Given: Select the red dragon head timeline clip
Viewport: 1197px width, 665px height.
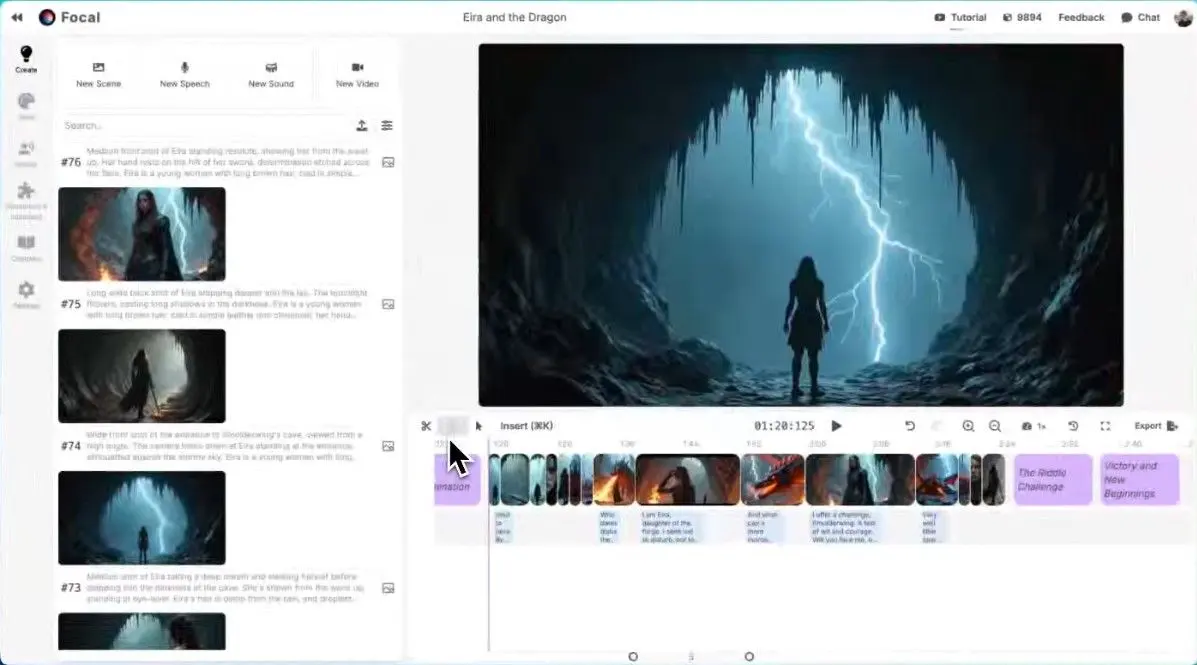Looking at the screenshot, I should pos(773,479).
